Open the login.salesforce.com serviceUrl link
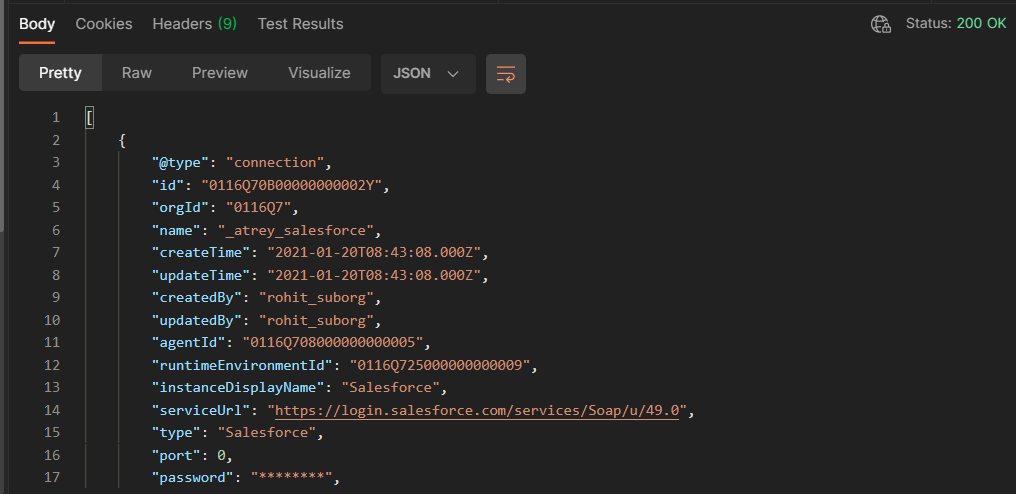Viewport: 1016px width, 494px height. coord(477,410)
